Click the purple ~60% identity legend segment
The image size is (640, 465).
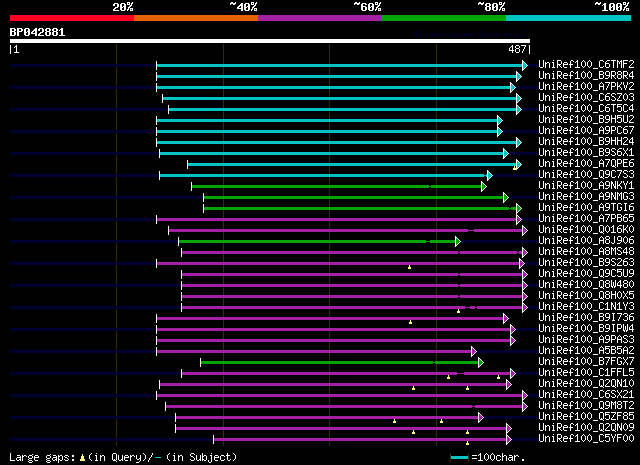(x=320, y=18)
